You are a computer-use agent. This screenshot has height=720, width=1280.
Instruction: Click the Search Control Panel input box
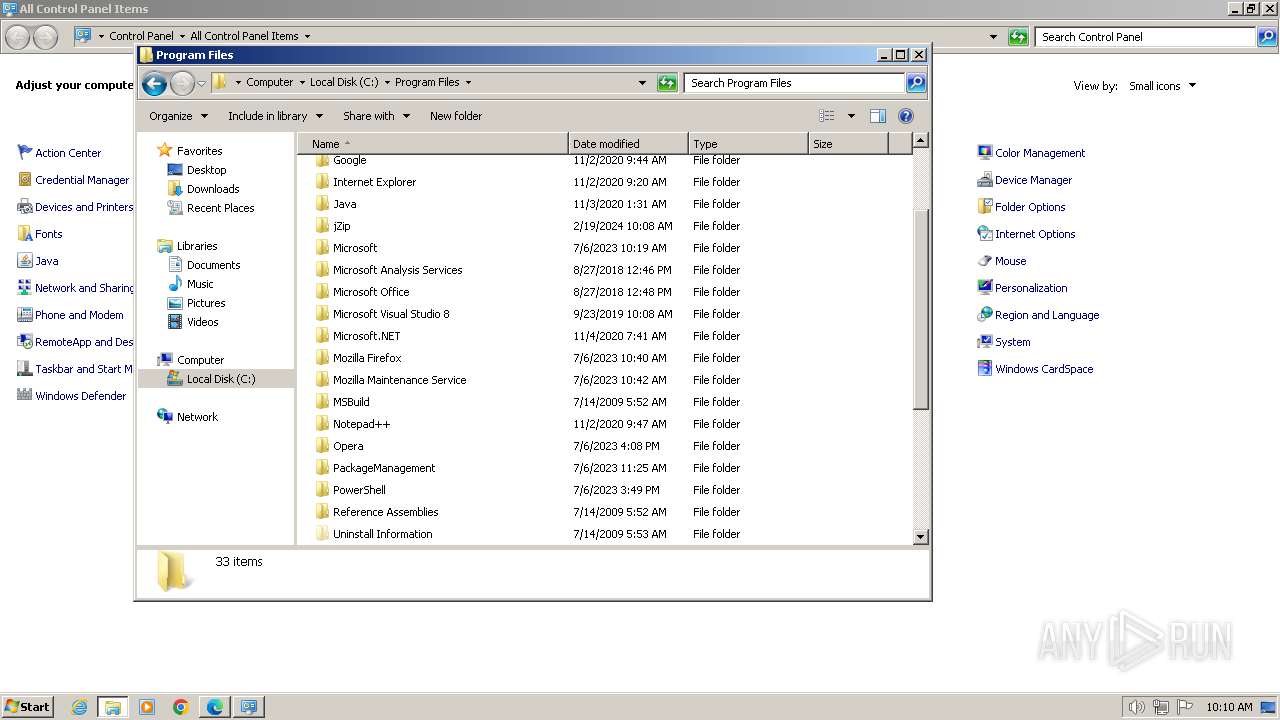click(1145, 37)
